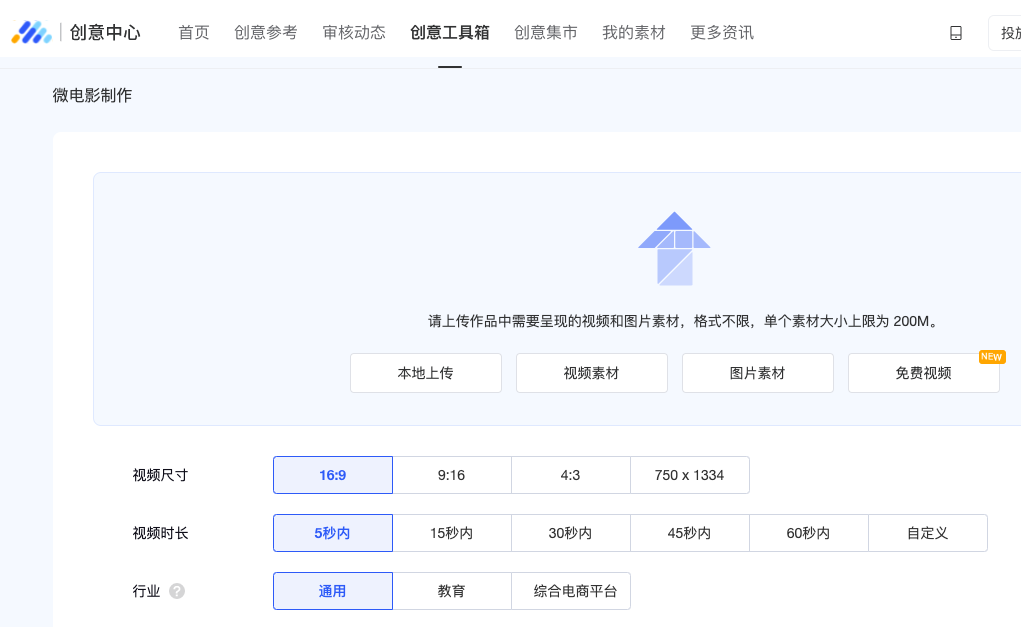Viewport: 1021px width, 627px height.
Task: Go to 创意参考 in top navigation
Action: coord(266,33)
